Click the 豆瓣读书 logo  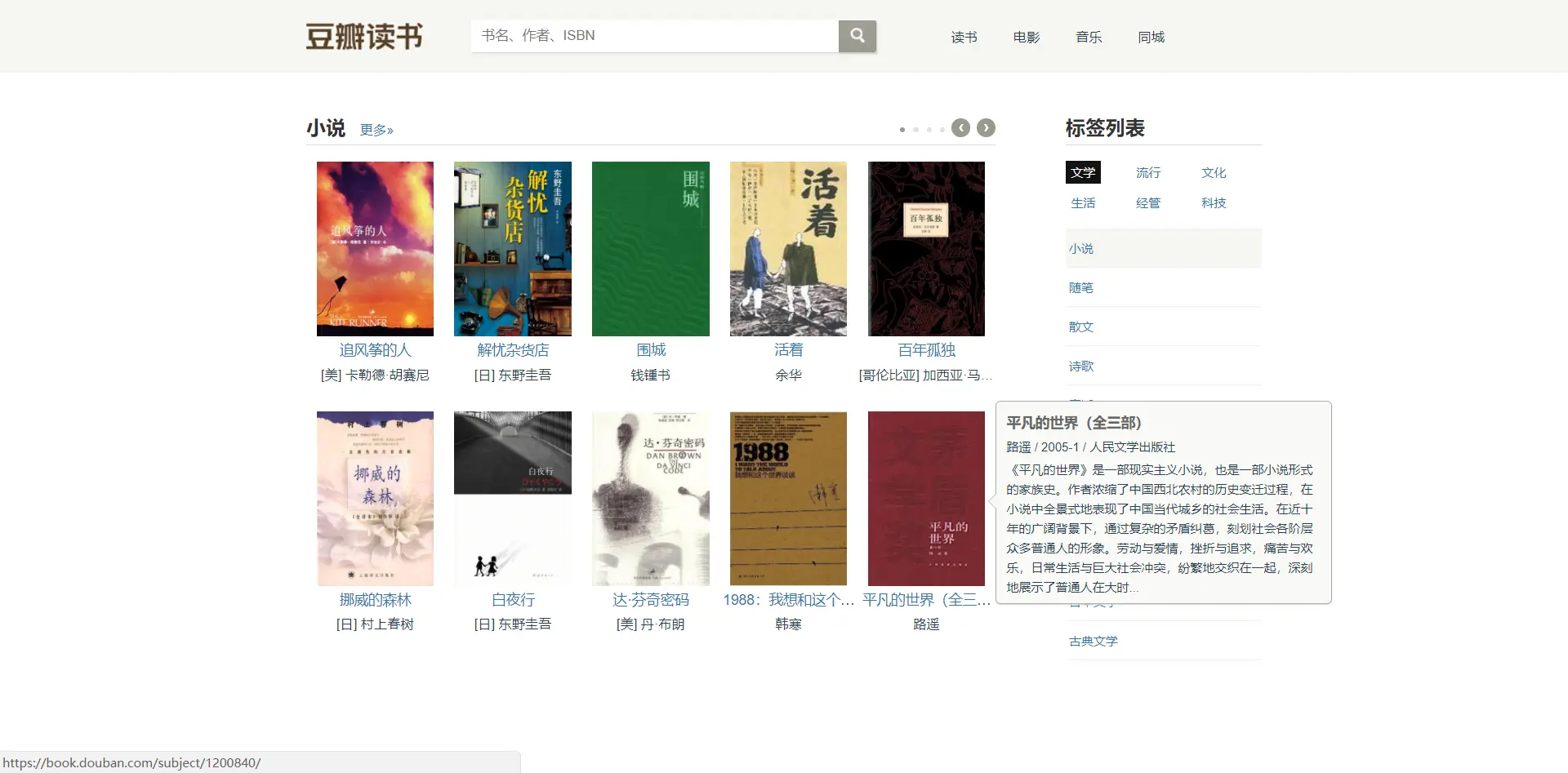(x=364, y=37)
